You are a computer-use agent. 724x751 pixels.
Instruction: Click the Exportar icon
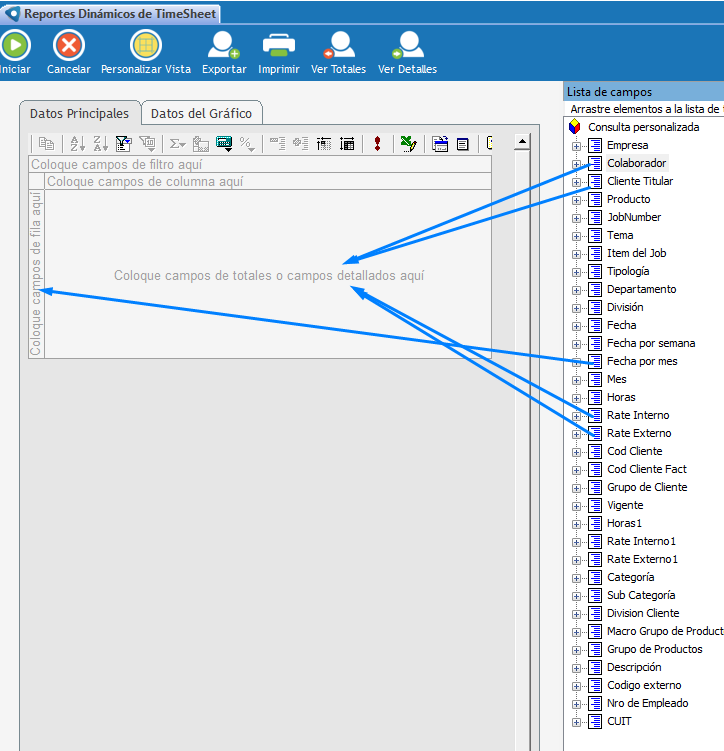click(223, 46)
